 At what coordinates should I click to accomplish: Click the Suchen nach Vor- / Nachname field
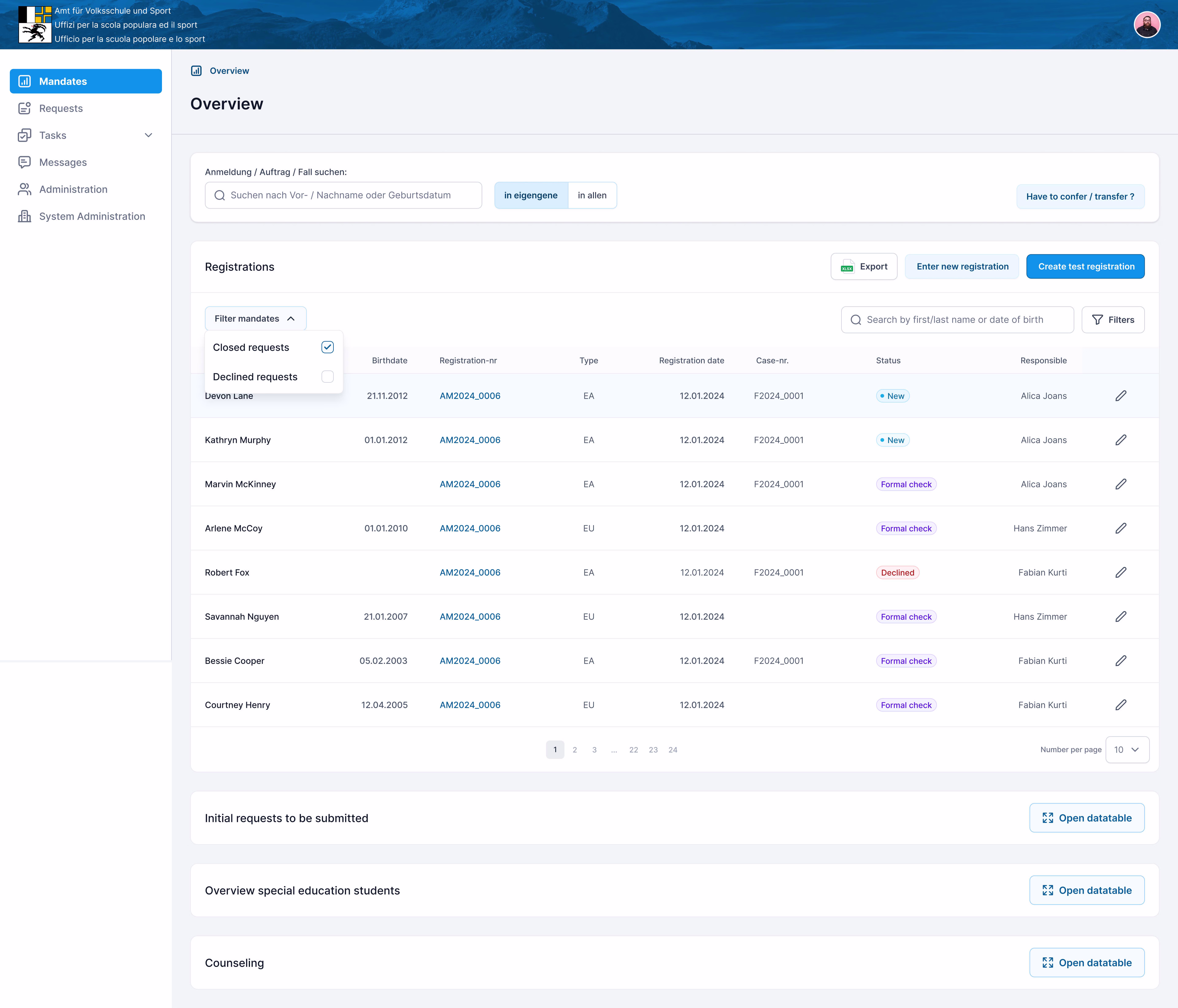pos(343,195)
